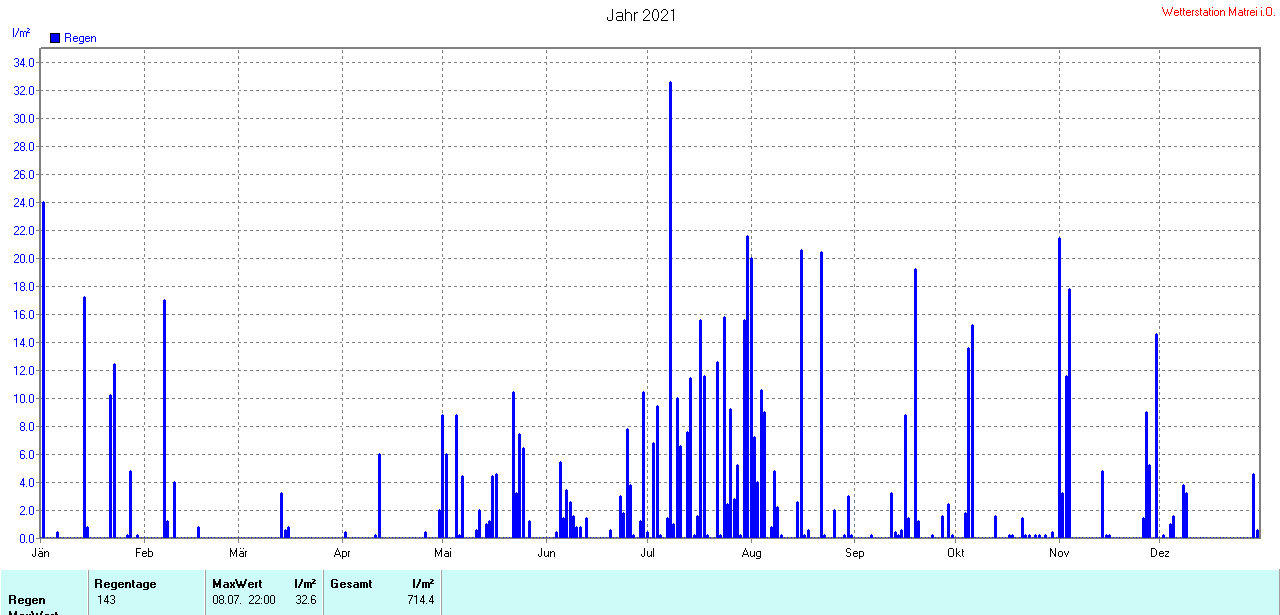This screenshot has height=615, width=1280.
Task: Select the Okt month label on axis
Action: coord(956,552)
